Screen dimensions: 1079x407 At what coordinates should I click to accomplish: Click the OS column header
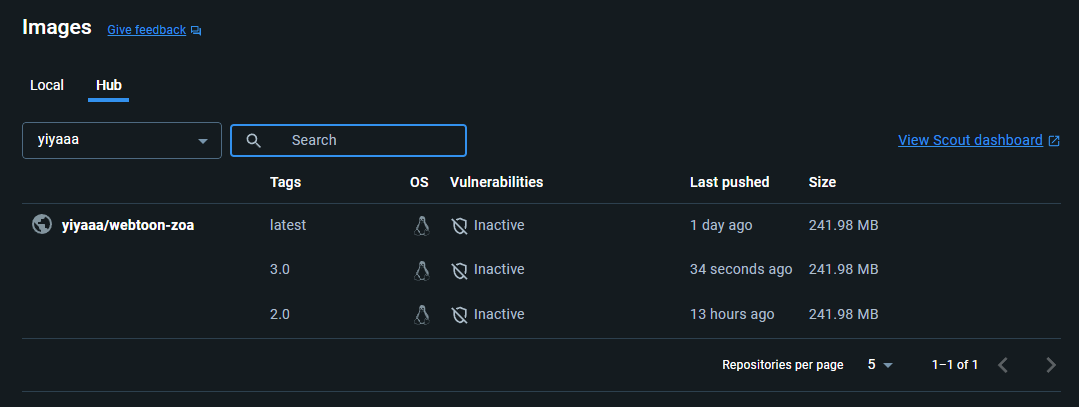click(x=419, y=182)
